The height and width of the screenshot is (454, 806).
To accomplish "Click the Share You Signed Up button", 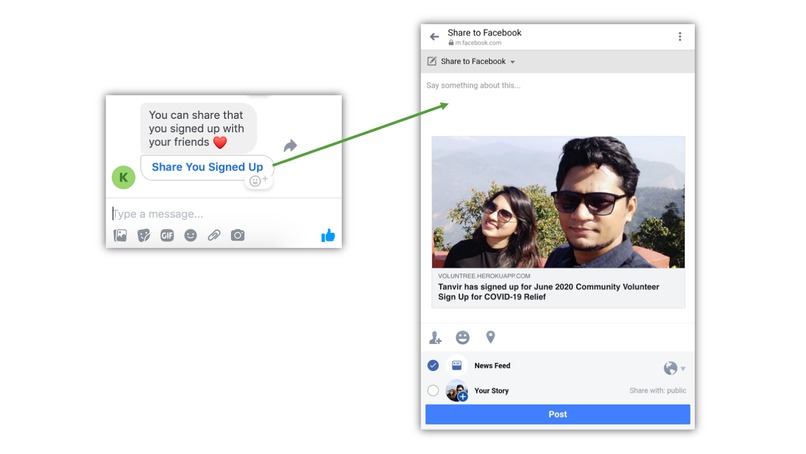I will click(x=207, y=167).
